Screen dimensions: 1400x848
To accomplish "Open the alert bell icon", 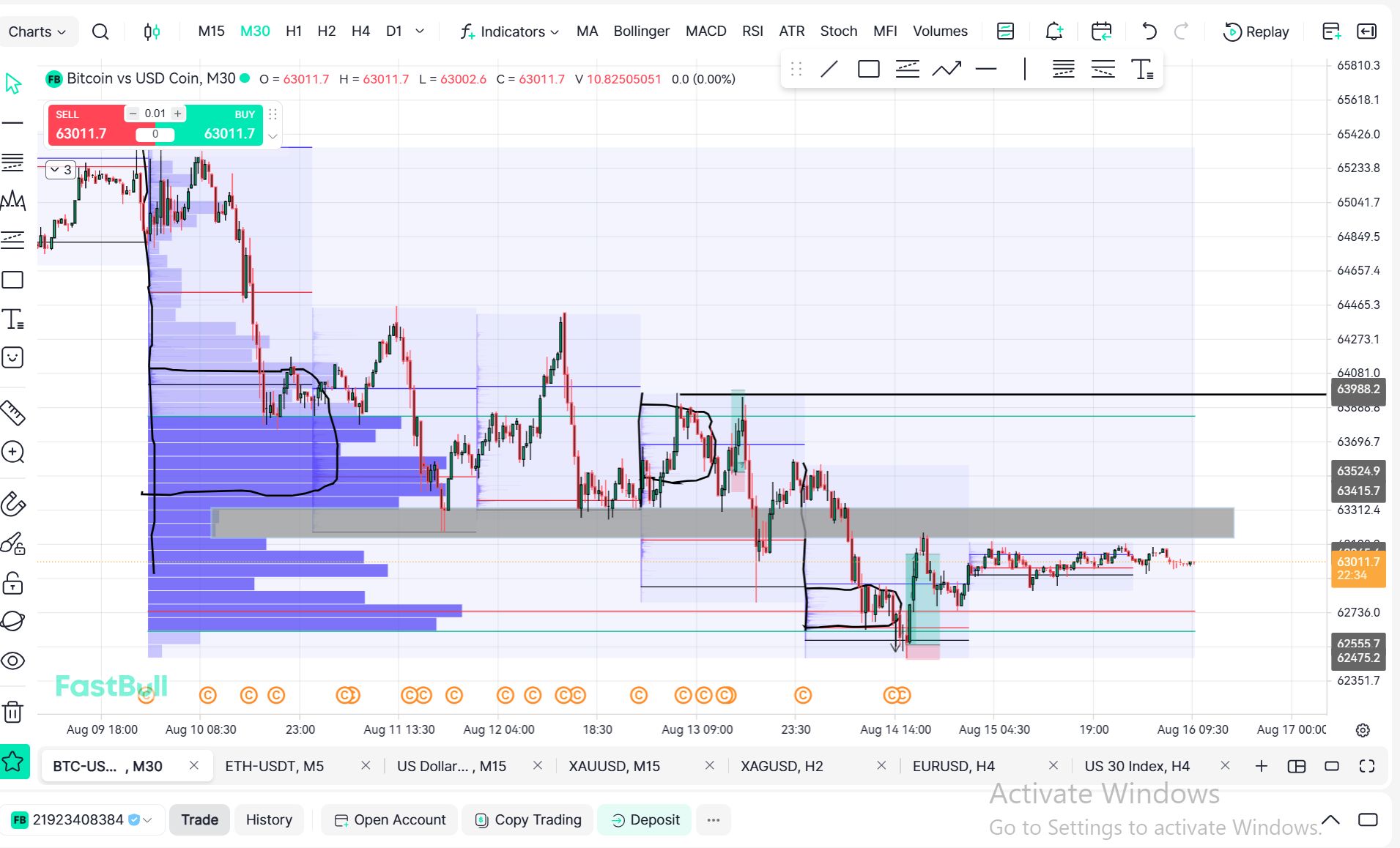I will [x=1053, y=31].
